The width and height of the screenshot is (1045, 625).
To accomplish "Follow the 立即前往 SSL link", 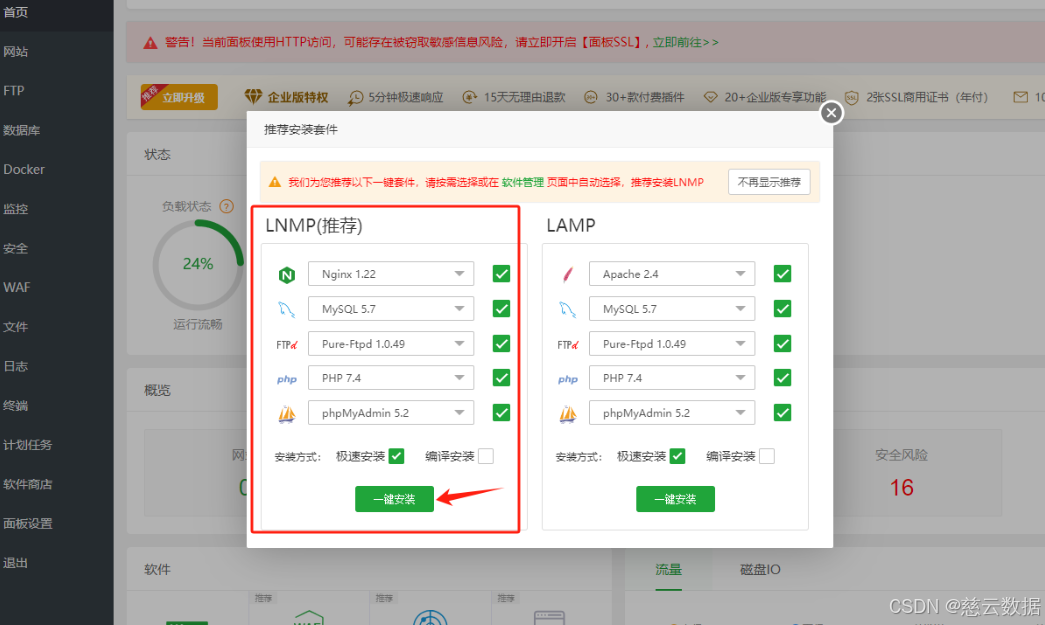I will point(685,42).
